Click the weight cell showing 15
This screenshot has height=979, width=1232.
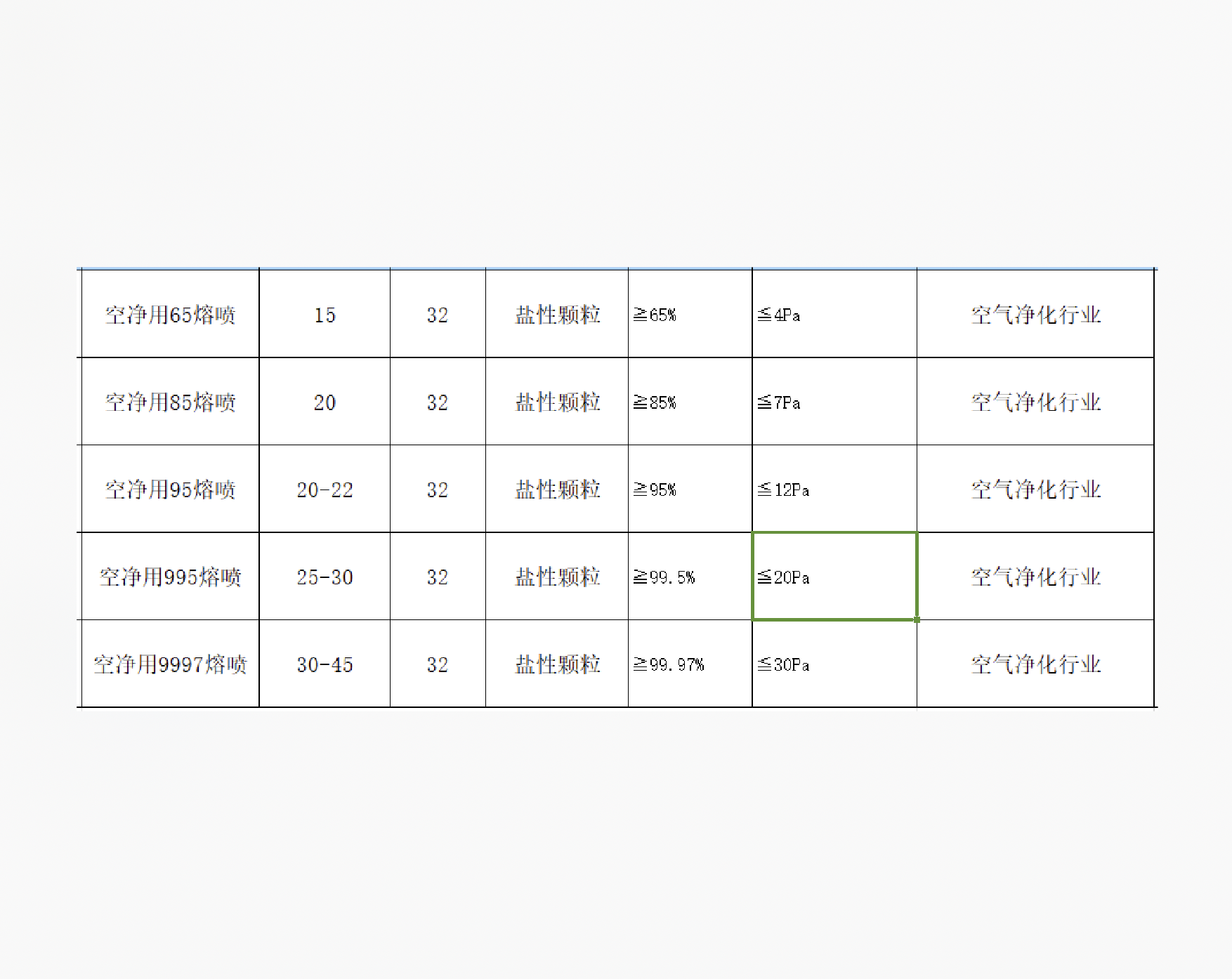tap(325, 314)
